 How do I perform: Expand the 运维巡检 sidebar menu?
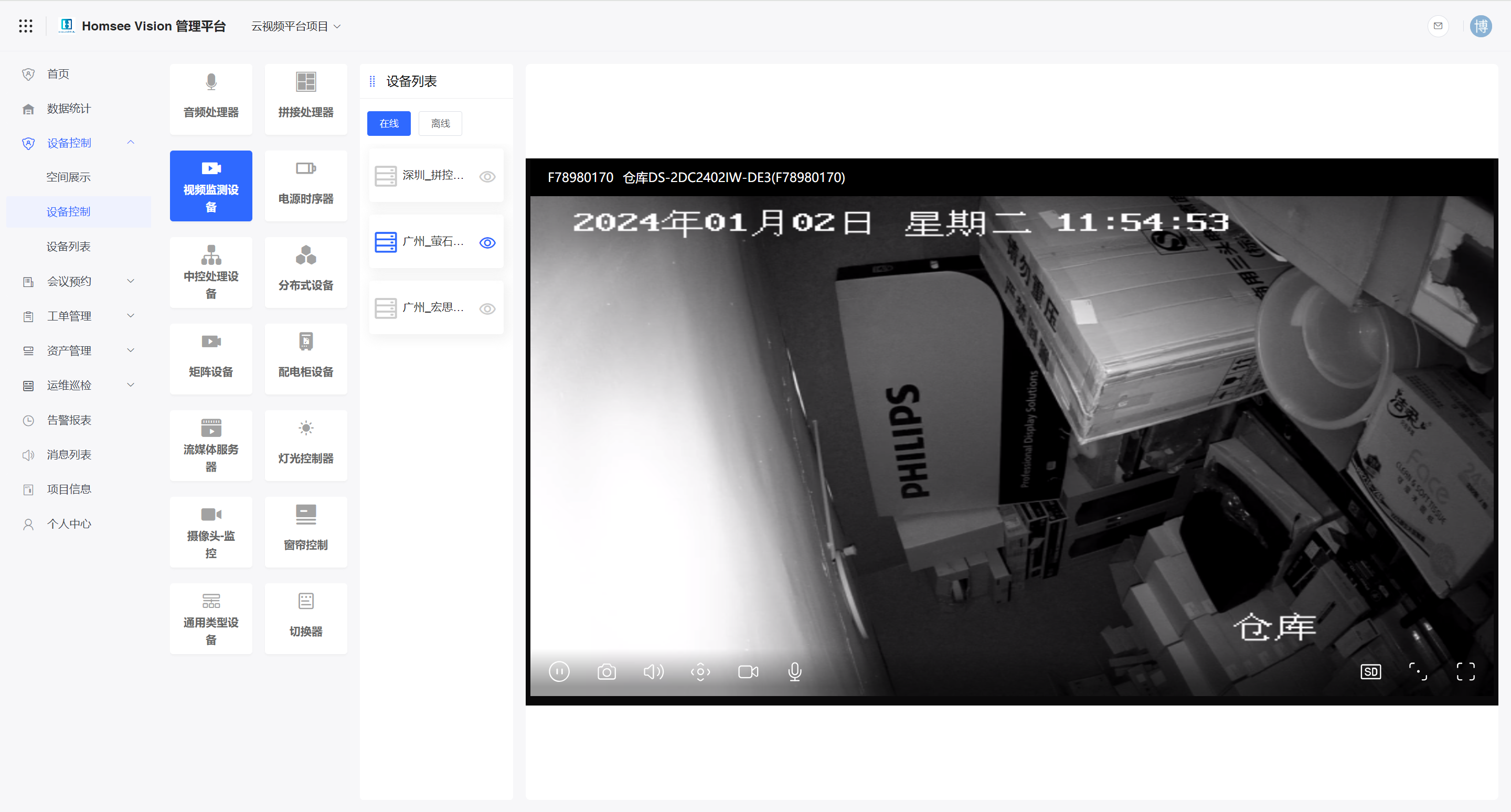(x=79, y=385)
